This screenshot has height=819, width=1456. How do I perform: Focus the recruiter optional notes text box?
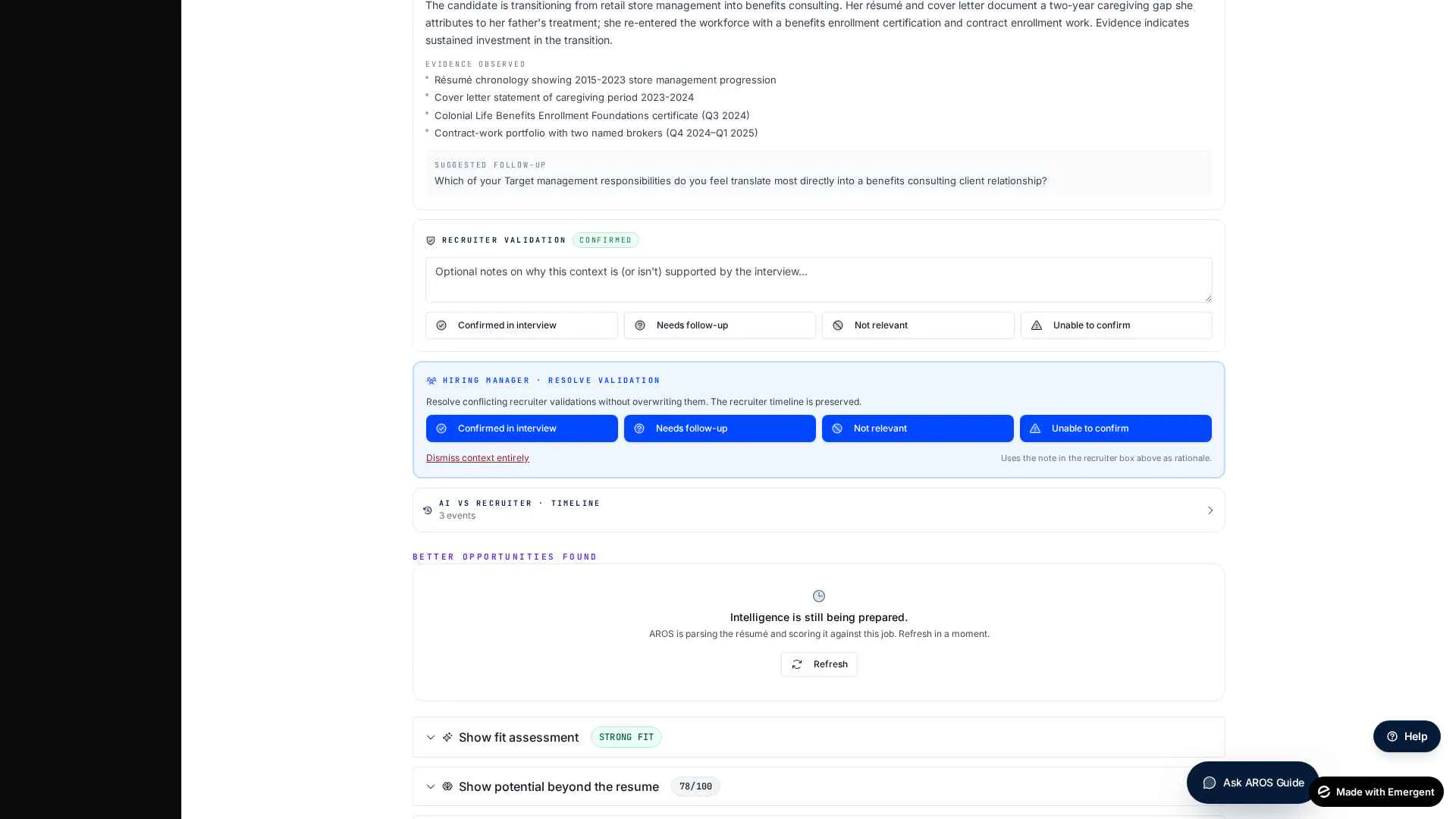click(x=819, y=280)
